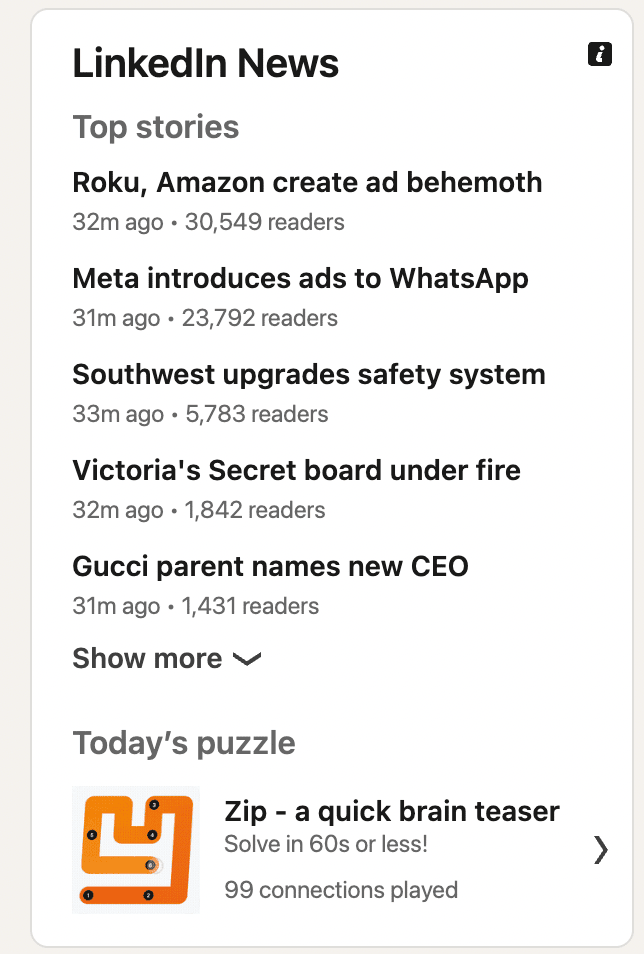Click the 30,549 readers line under Roku story
Viewport: 644px width, 954px height.
pyautogui.click(x=208, y=222)
